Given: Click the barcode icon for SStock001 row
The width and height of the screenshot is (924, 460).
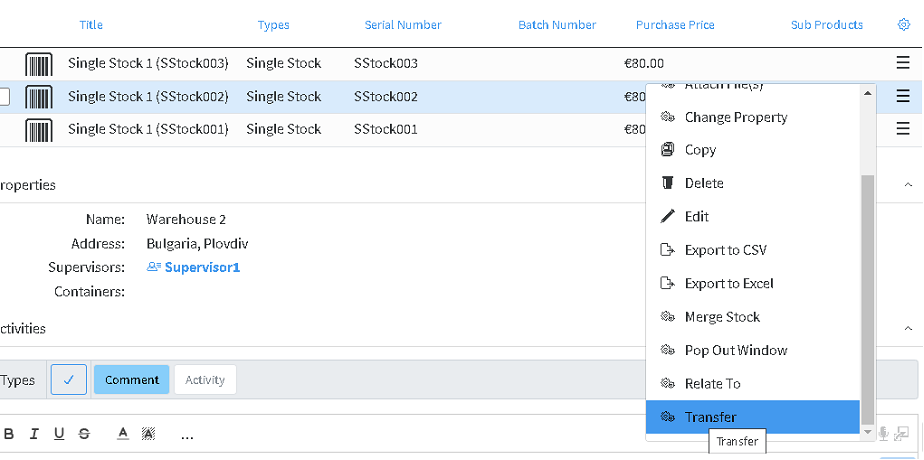Looking at the screenshot, I should [x=39, y=130].
